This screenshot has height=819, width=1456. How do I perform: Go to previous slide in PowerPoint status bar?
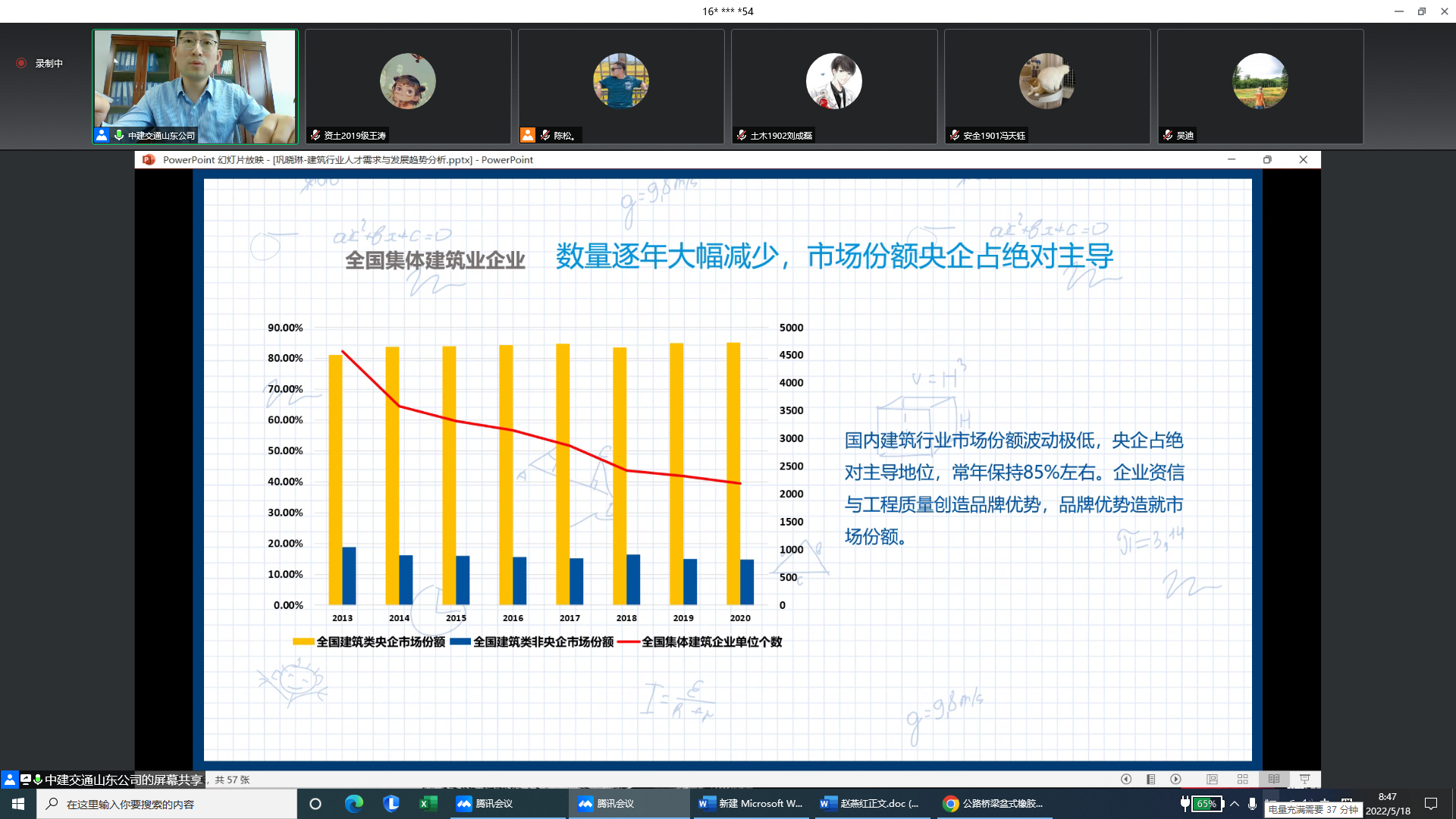tap(1126, 779)
